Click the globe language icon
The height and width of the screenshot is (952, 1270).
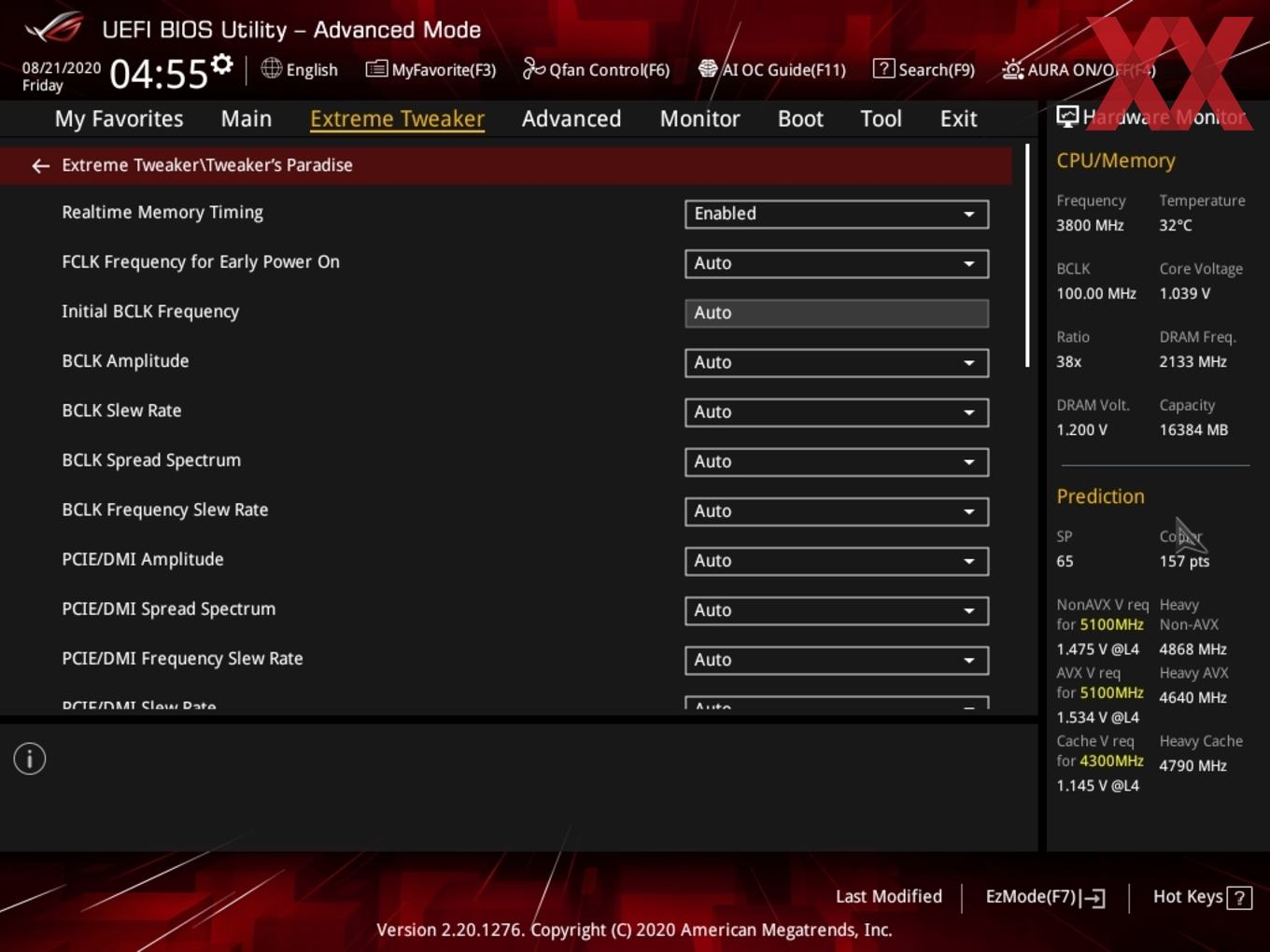click(271, 68)
